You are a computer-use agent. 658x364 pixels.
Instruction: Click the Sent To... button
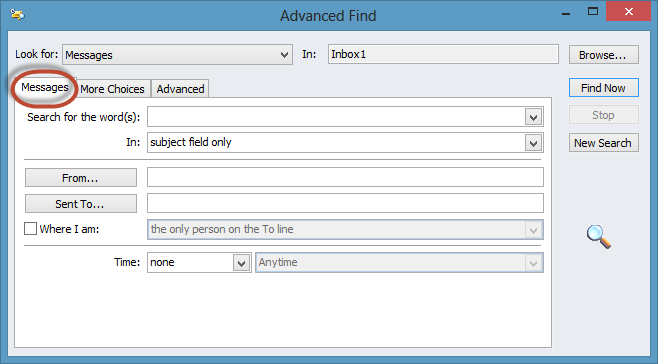click(81, 204)
